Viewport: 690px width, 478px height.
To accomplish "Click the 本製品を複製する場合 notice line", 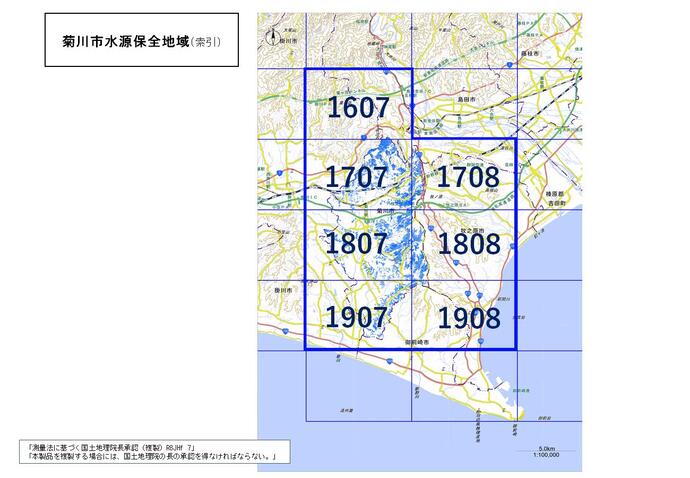I will (x=152, y=456).
